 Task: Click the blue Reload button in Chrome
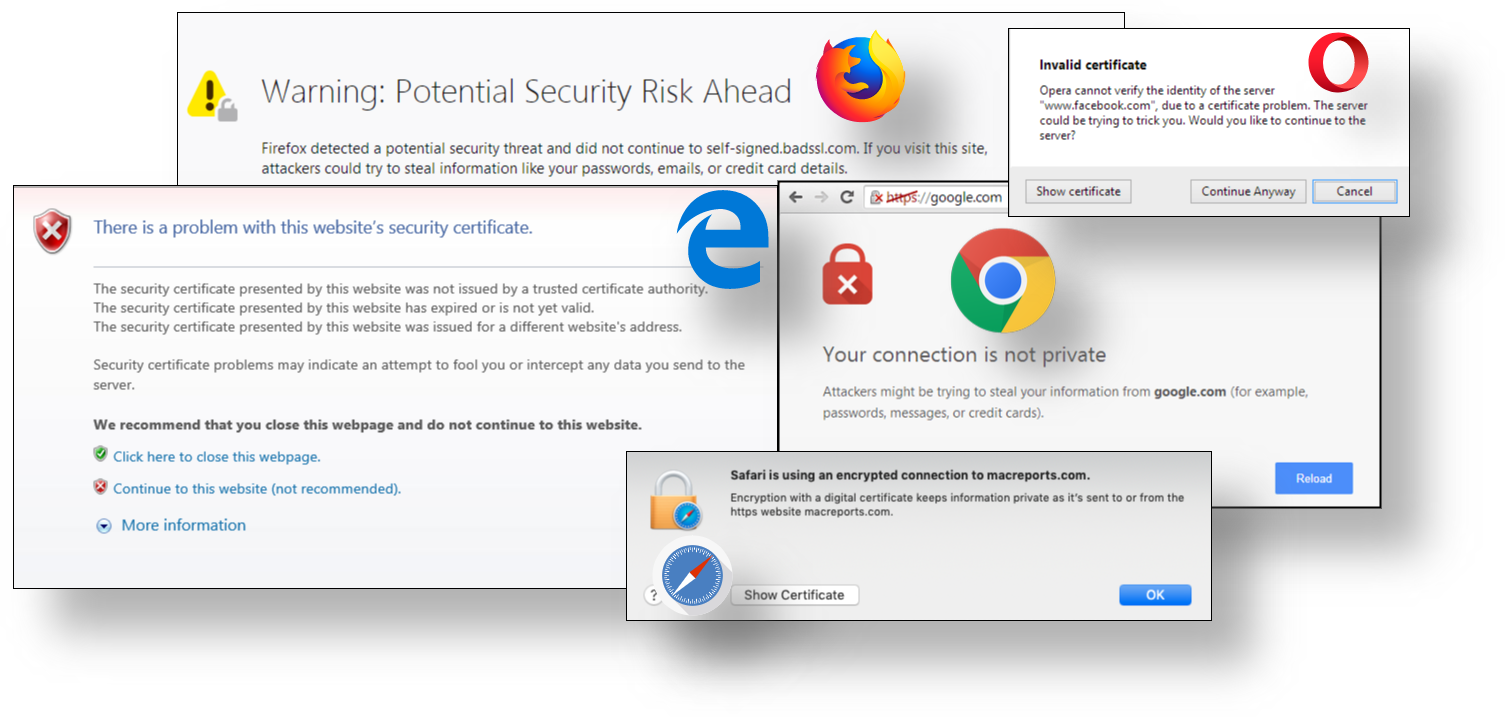point(1313,478)
